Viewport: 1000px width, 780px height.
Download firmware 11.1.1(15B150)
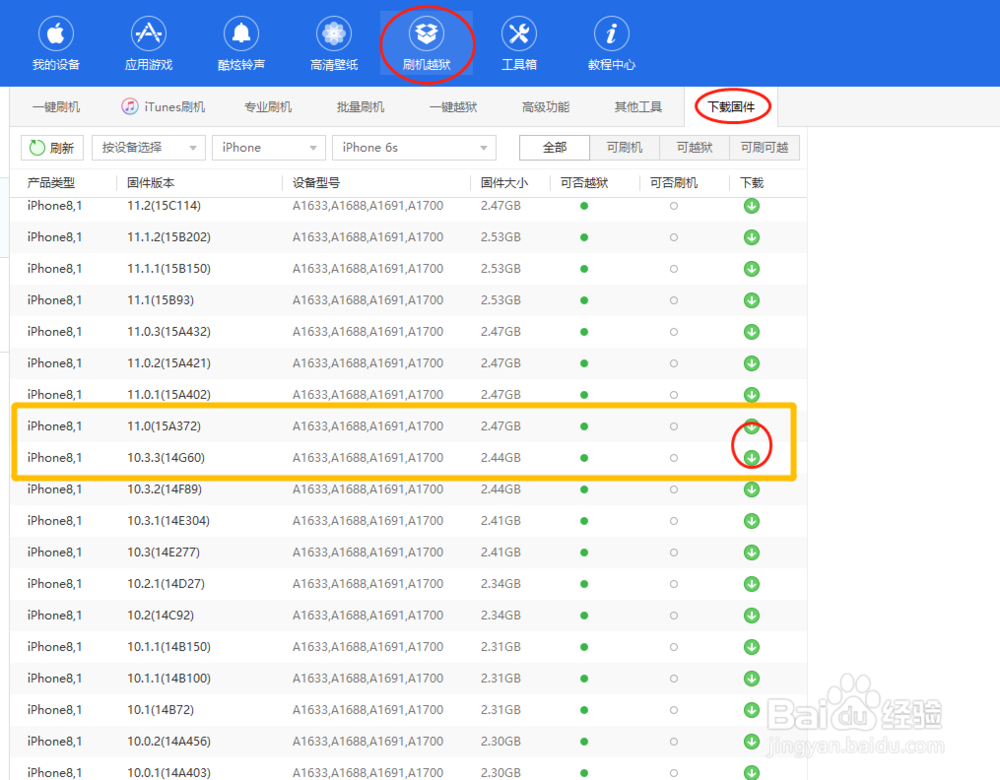pyautogui.click(x=752, y=269)
